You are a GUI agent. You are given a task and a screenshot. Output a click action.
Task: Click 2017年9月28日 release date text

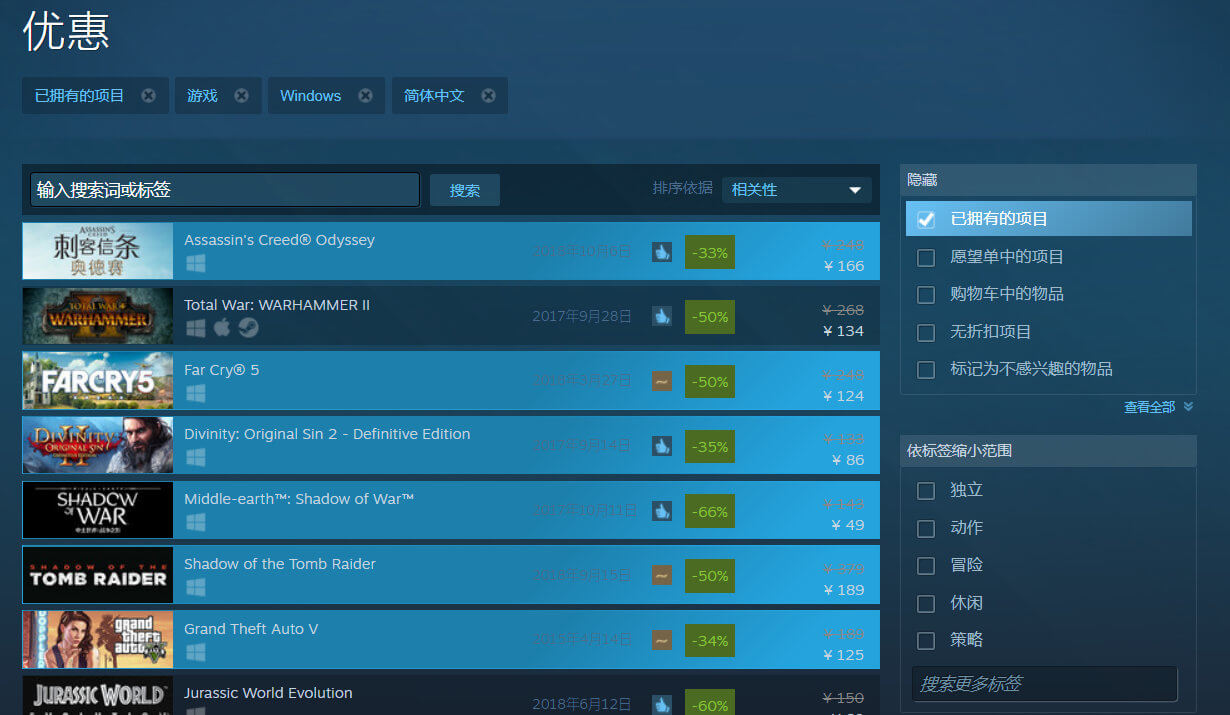[x=582, y=316]
